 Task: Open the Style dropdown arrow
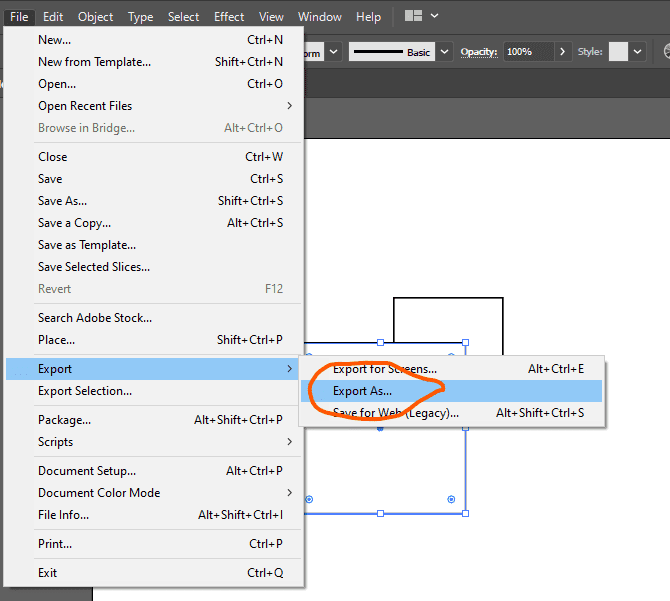(637, 52)
